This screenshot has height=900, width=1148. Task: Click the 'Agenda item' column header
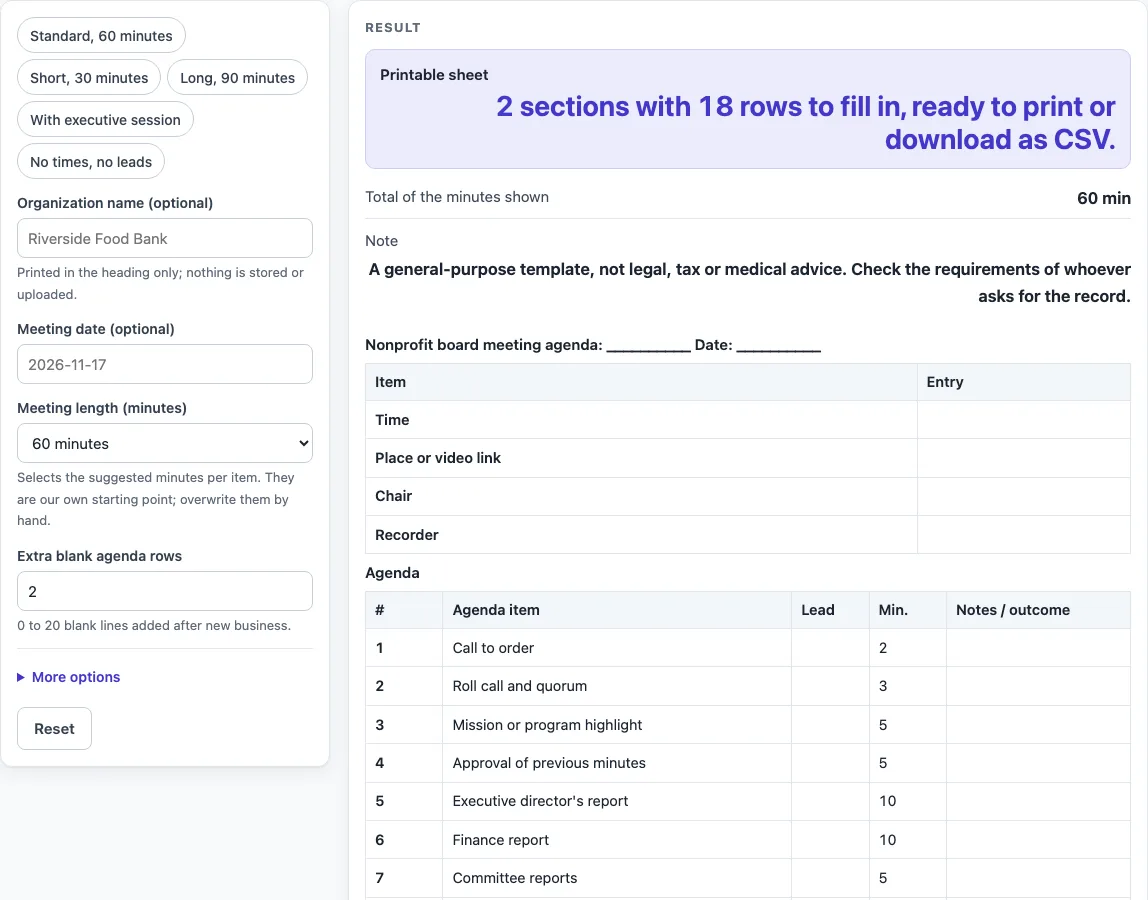coord(496,610)
